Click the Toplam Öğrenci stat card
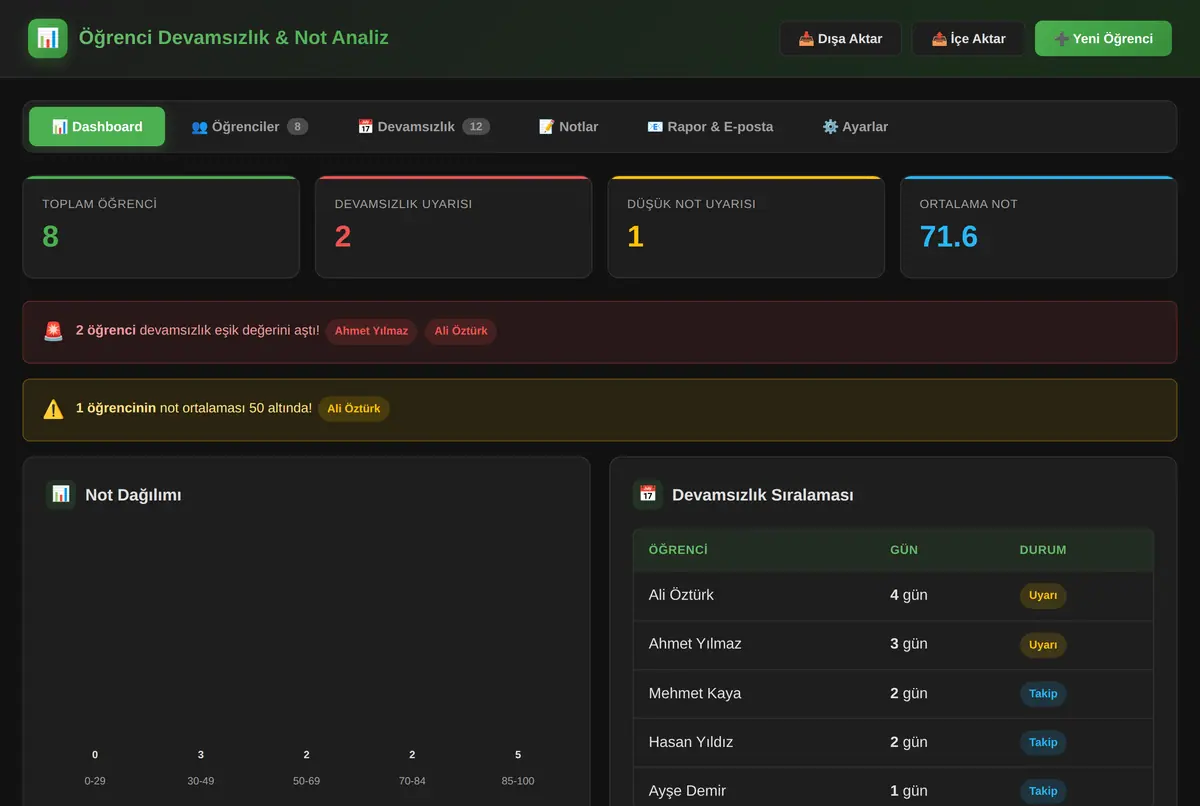Image resolution: width=1200 pixels, height=806 pixels. [161, 227]
